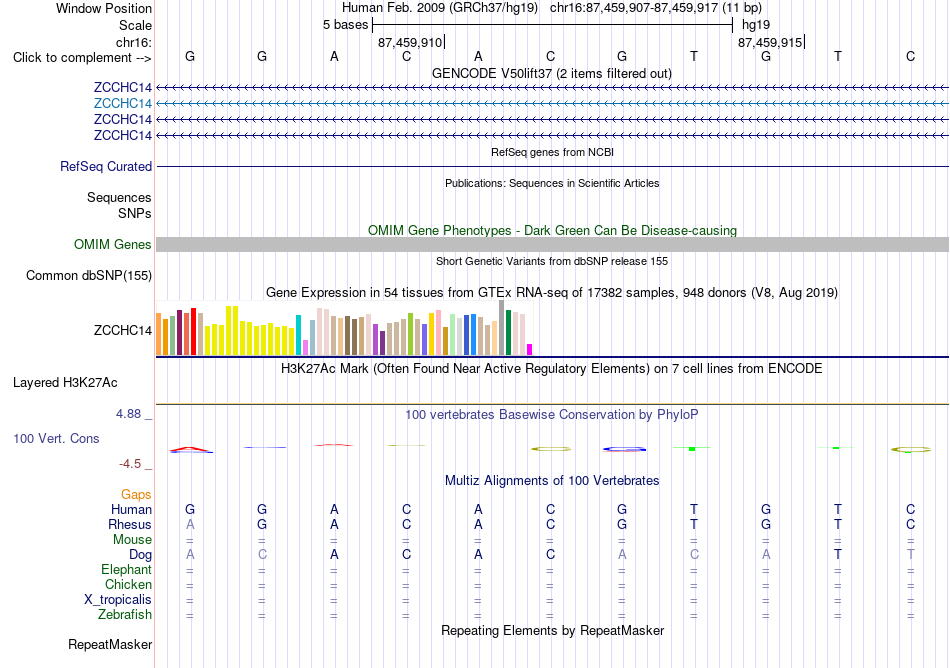
Task: Select the Elephant alignment row label
Action: pyautogui.click(x=126, y=570)
